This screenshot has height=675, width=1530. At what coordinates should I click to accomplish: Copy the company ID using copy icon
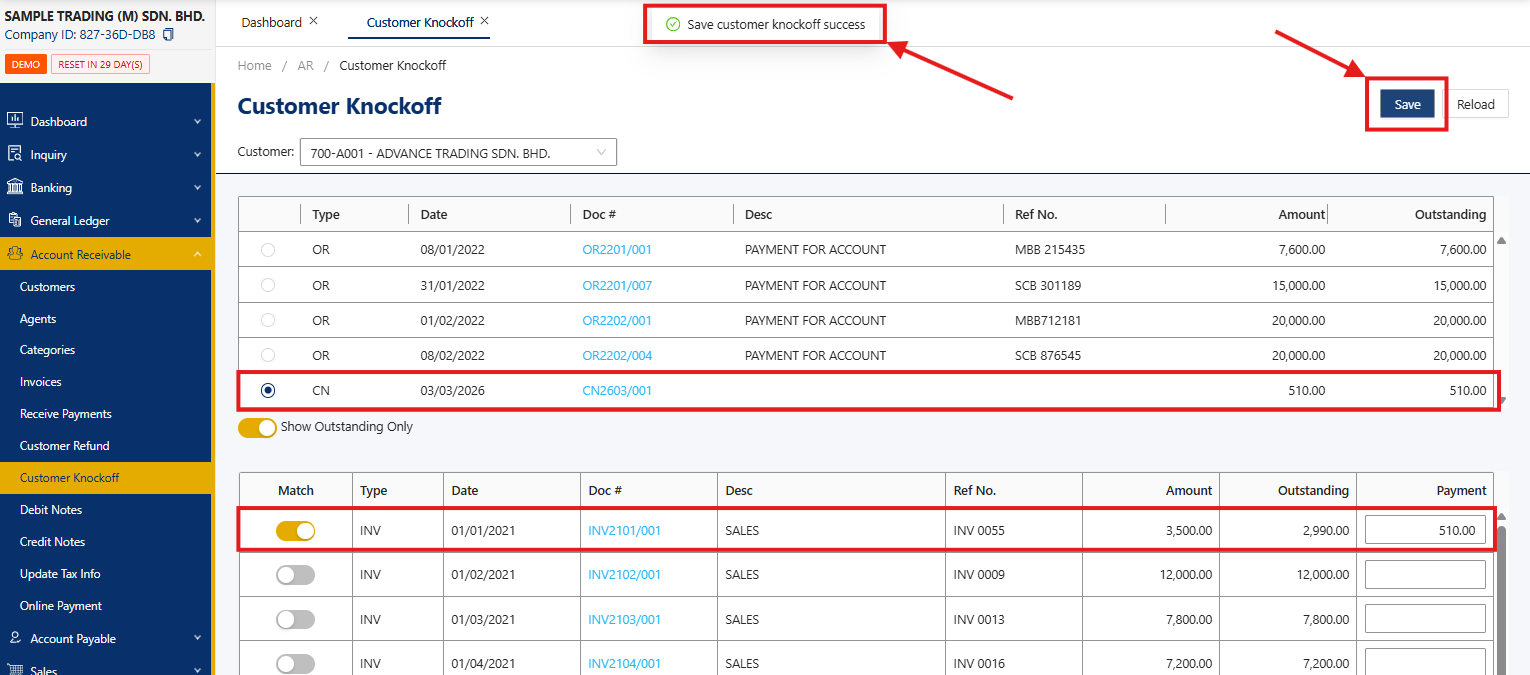[x=168, y=35]
